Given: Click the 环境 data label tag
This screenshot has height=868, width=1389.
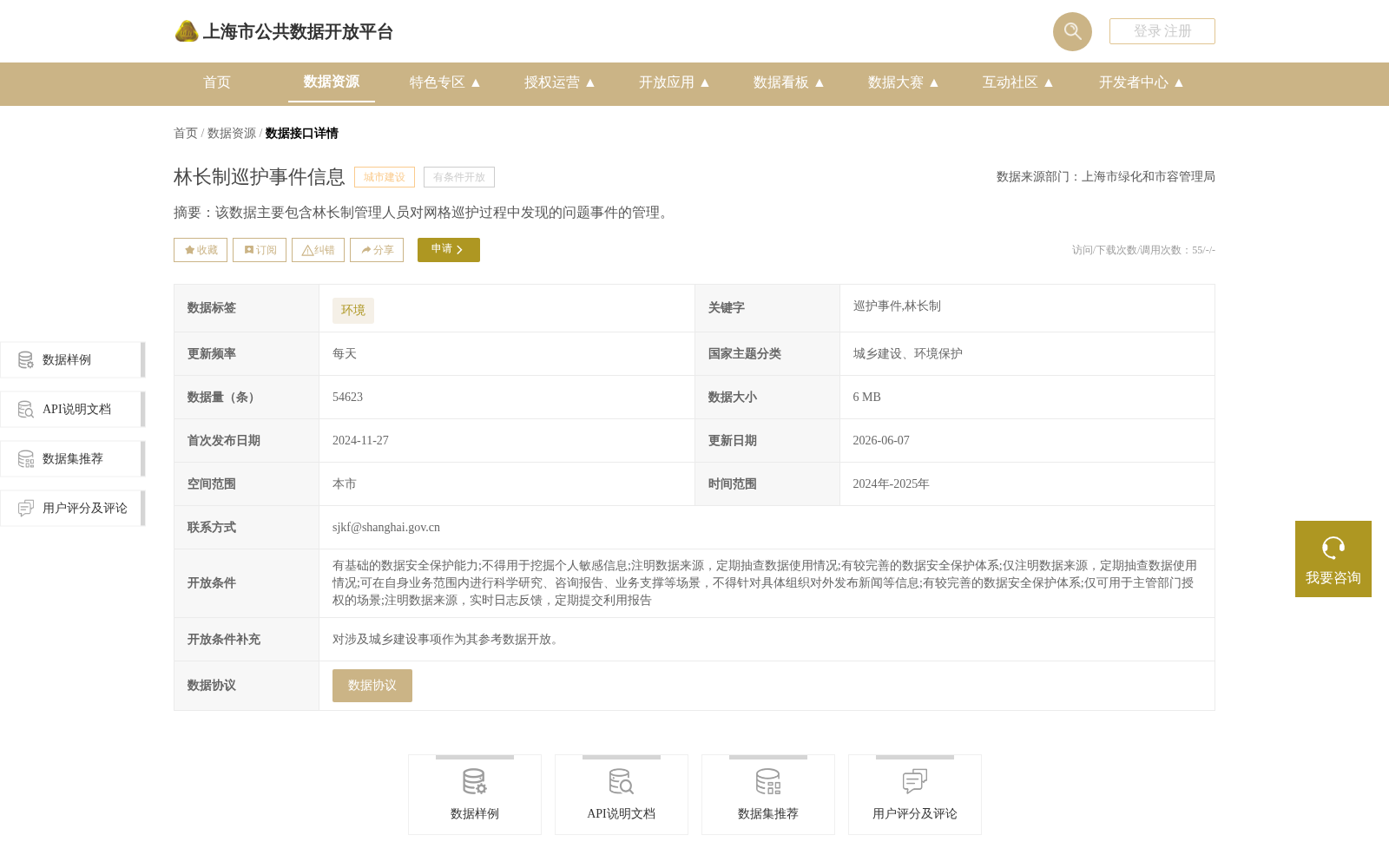Looking at the screenshot, I should coord(353,311).
